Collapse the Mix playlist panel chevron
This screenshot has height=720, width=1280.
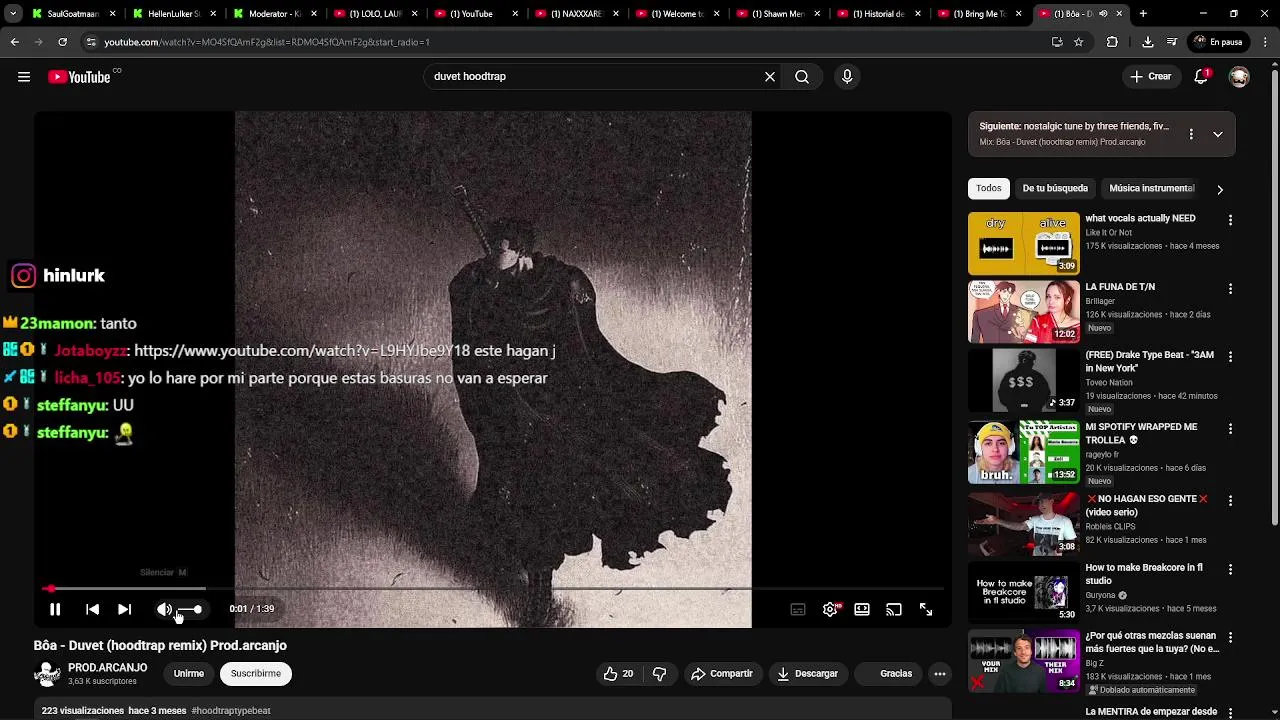click(x=1217, y=134)
